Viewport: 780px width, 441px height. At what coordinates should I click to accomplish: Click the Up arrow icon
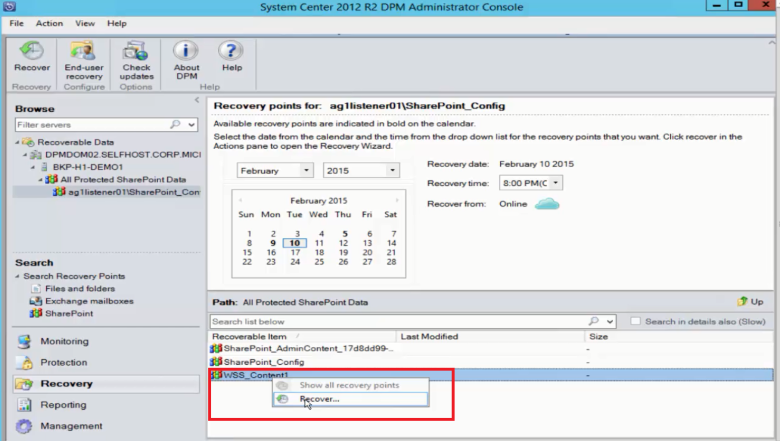[x=742, y=301]
